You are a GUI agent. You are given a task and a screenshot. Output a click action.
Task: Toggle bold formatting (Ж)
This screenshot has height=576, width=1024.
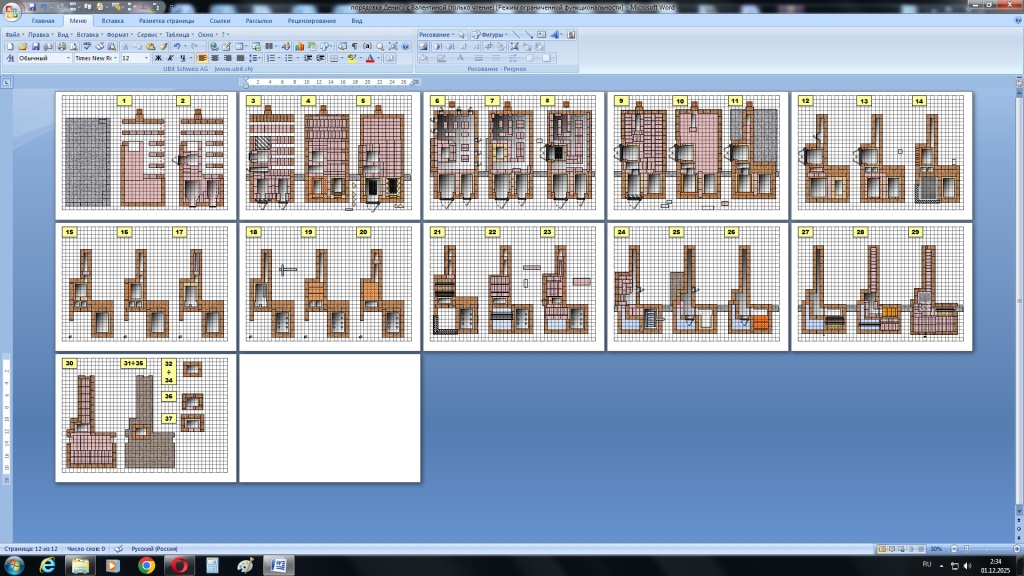[x=158, y=59]
